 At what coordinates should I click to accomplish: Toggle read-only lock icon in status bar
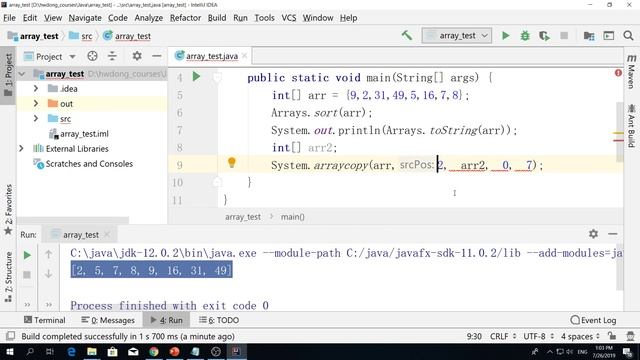611,336
